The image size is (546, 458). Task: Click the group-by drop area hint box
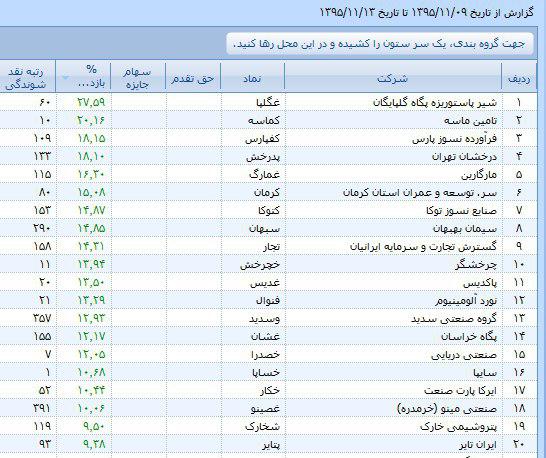click(x=380, y=44)
